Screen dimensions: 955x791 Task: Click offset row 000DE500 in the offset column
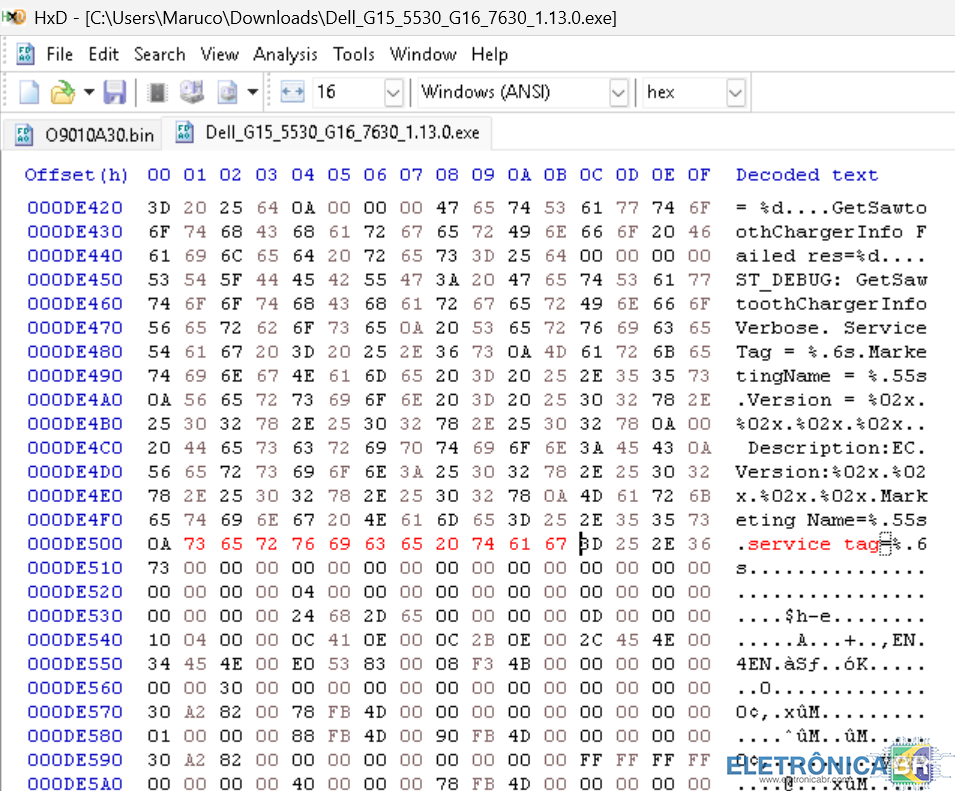[x=75, y=544]
